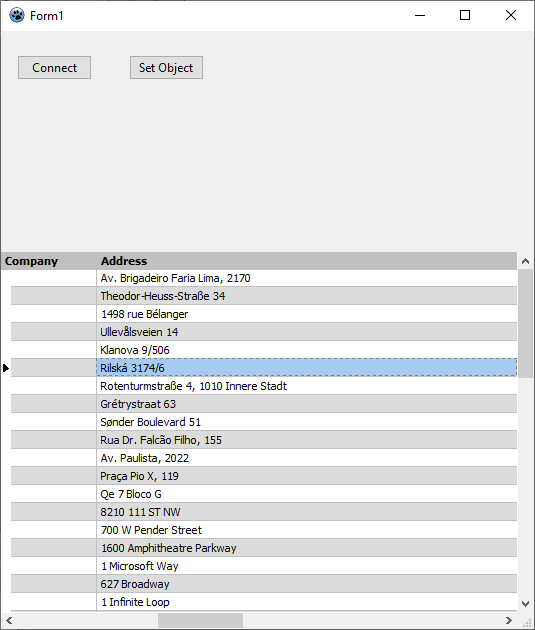535x630 pixels.
Task: Select the 1600 Amphitheatre Parkway cell
Action: [307, 548]
